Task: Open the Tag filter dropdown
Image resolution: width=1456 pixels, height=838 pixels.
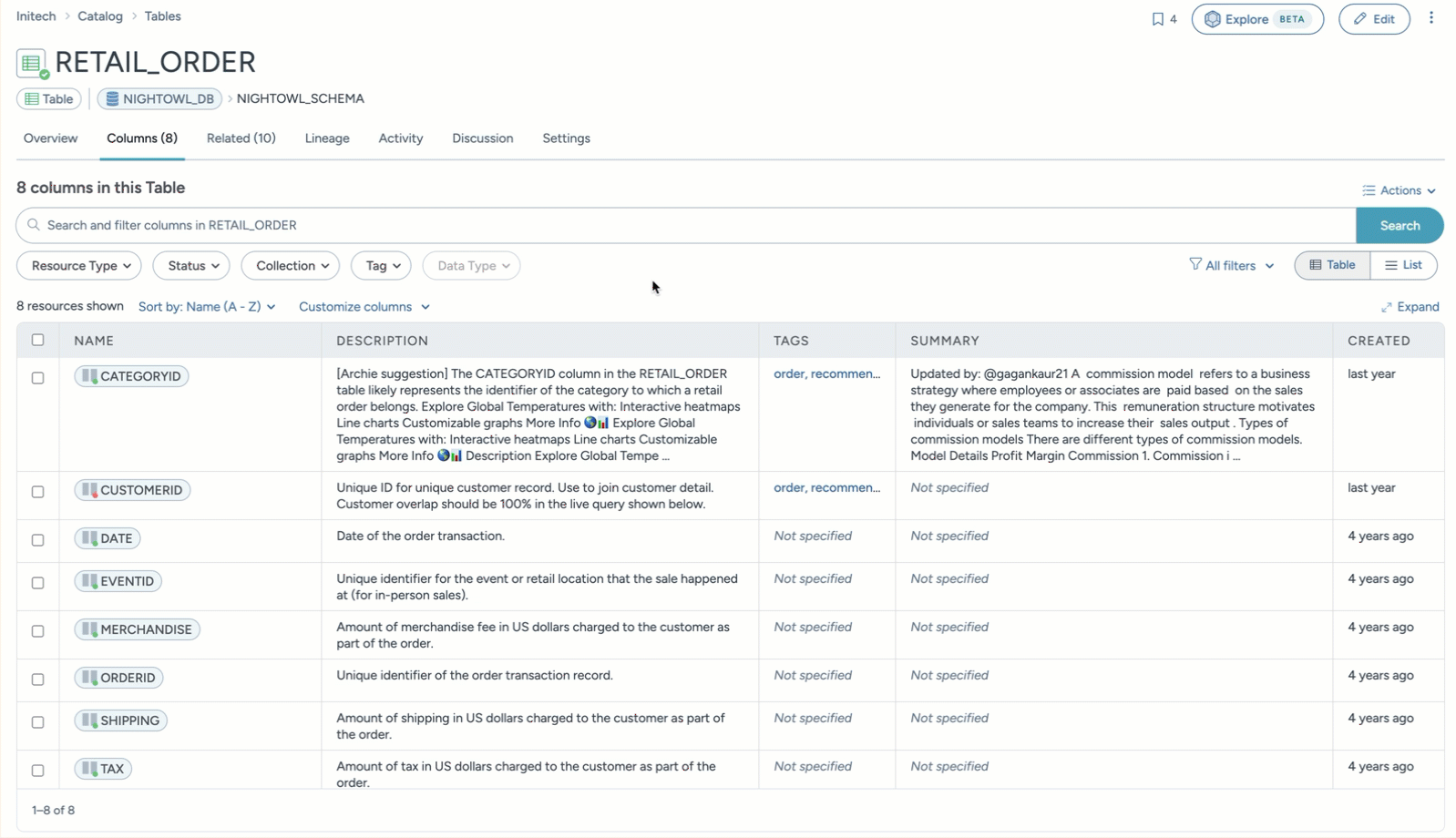Action: click(381, 265)
